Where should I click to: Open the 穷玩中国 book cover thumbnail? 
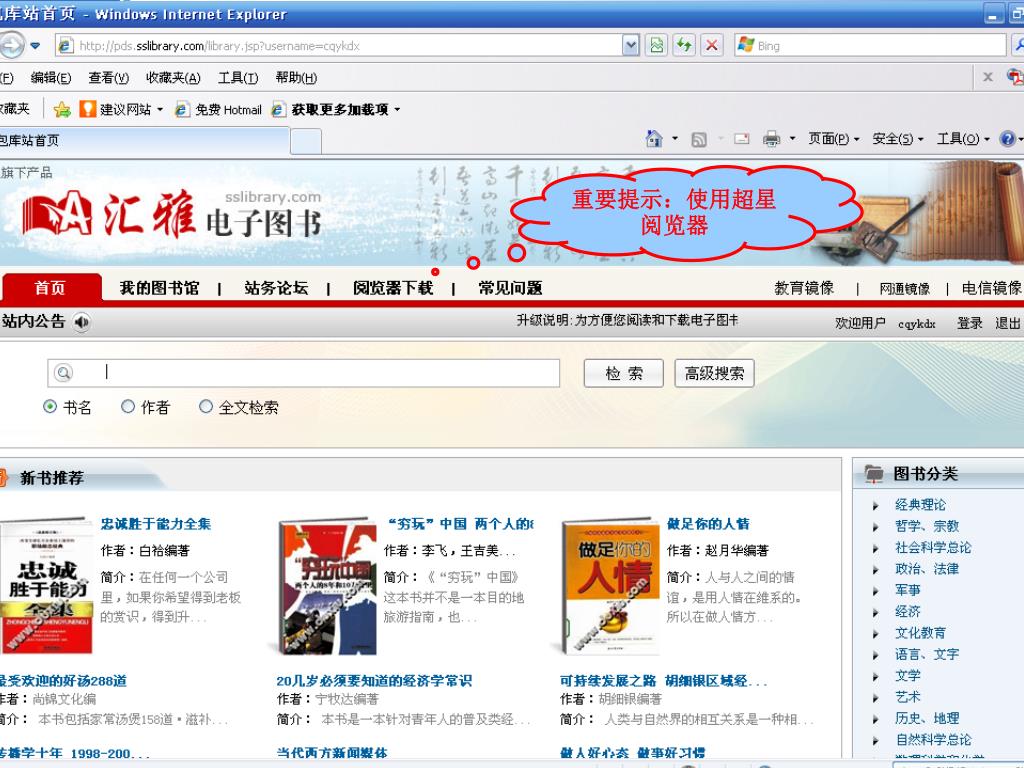pos(328,587)
